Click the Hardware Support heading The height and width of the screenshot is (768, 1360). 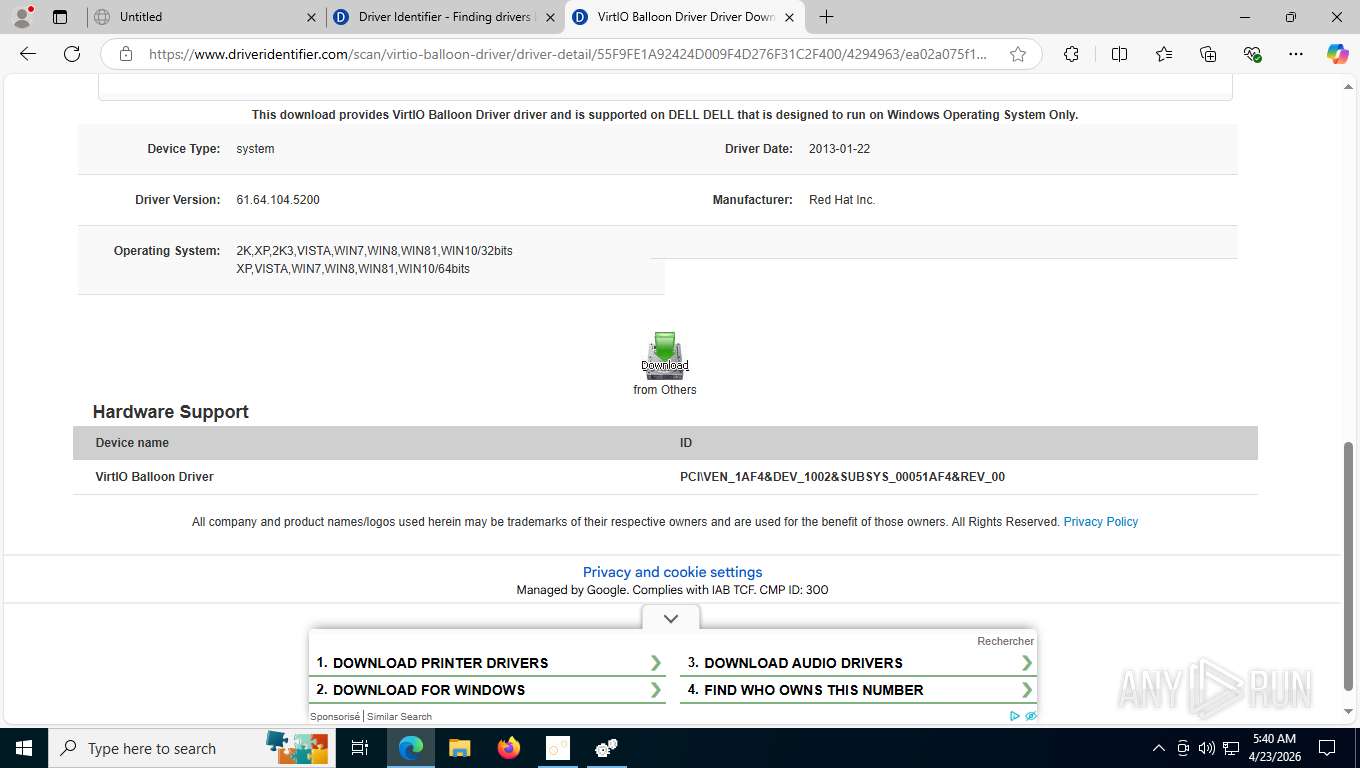tap(170, 412)
